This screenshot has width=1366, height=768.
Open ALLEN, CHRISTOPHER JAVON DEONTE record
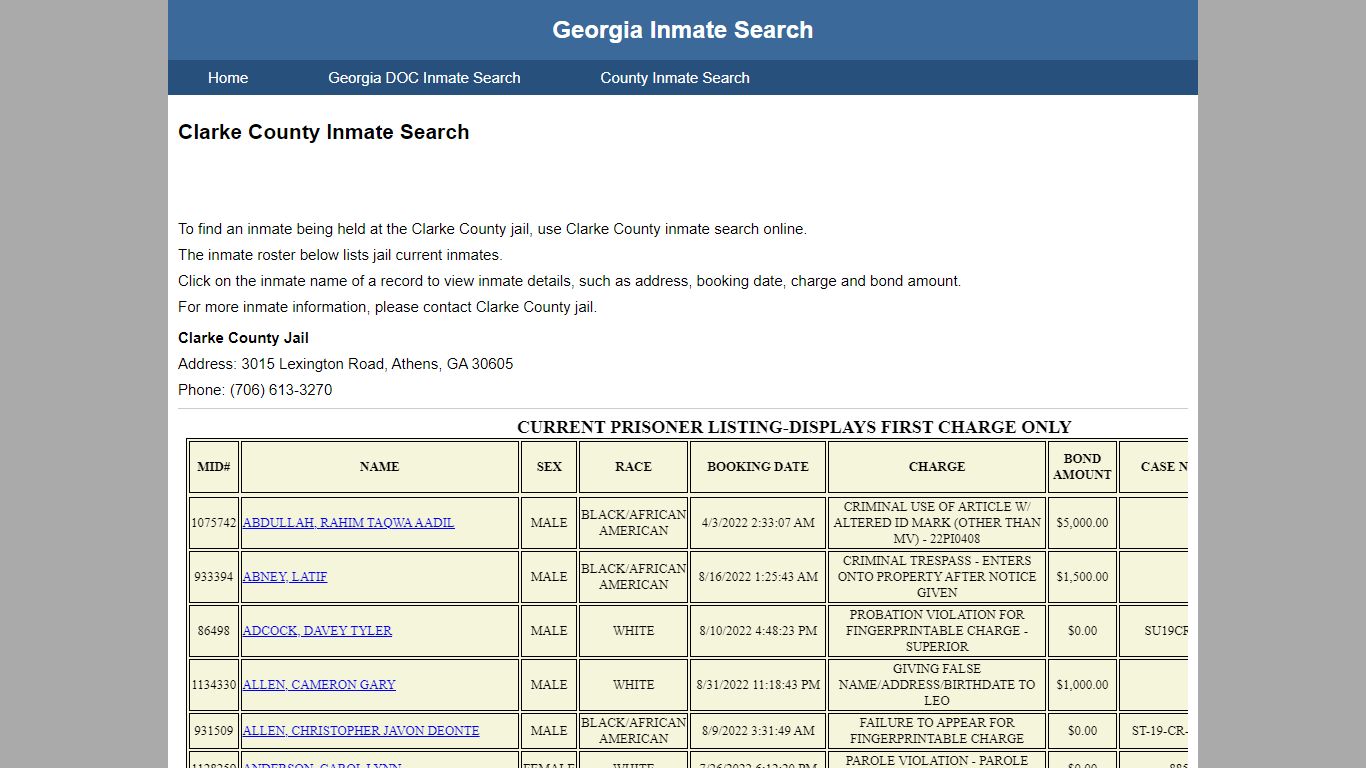coord(361,731)
